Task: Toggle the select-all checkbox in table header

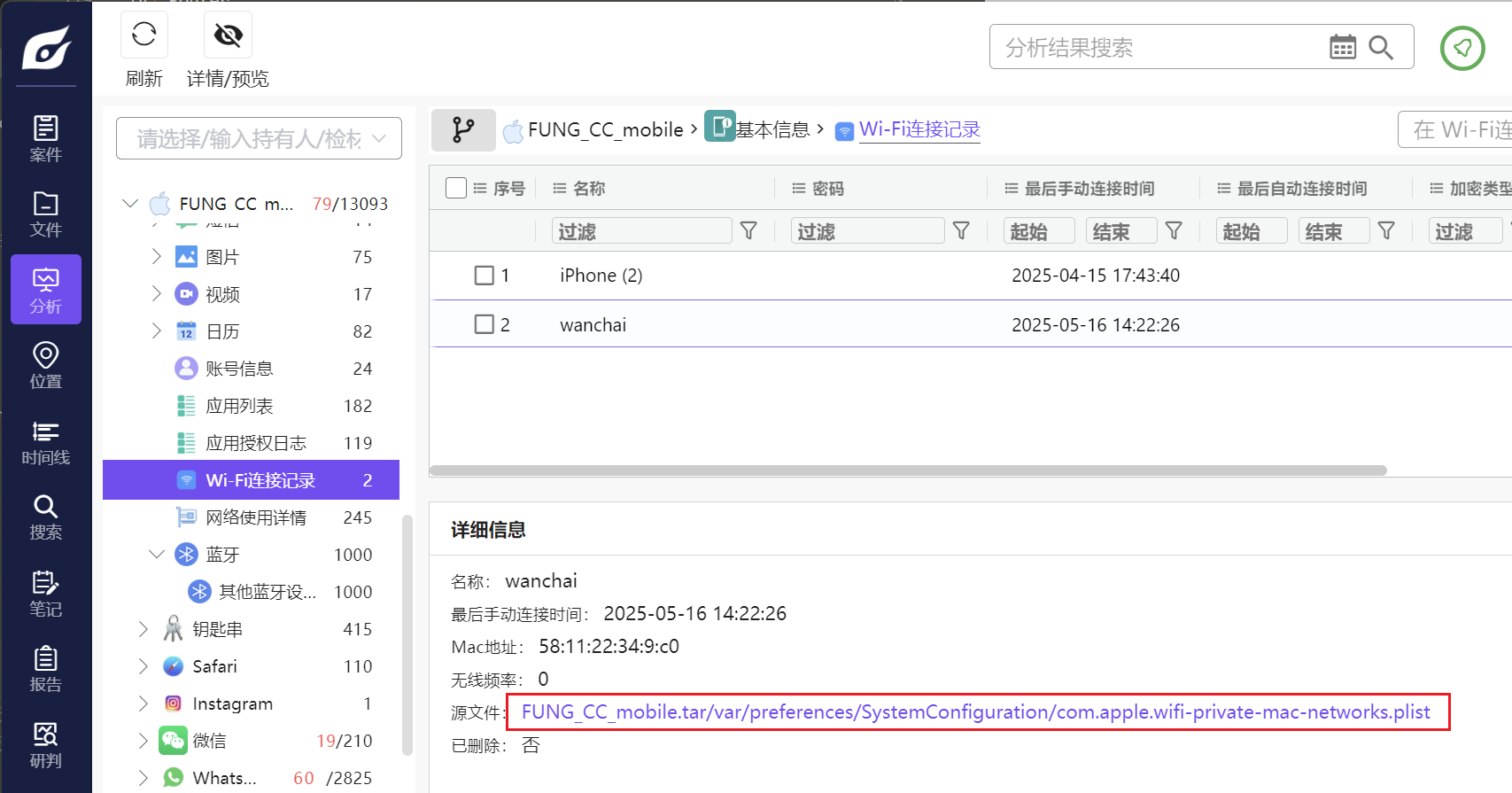Action: 456,188
